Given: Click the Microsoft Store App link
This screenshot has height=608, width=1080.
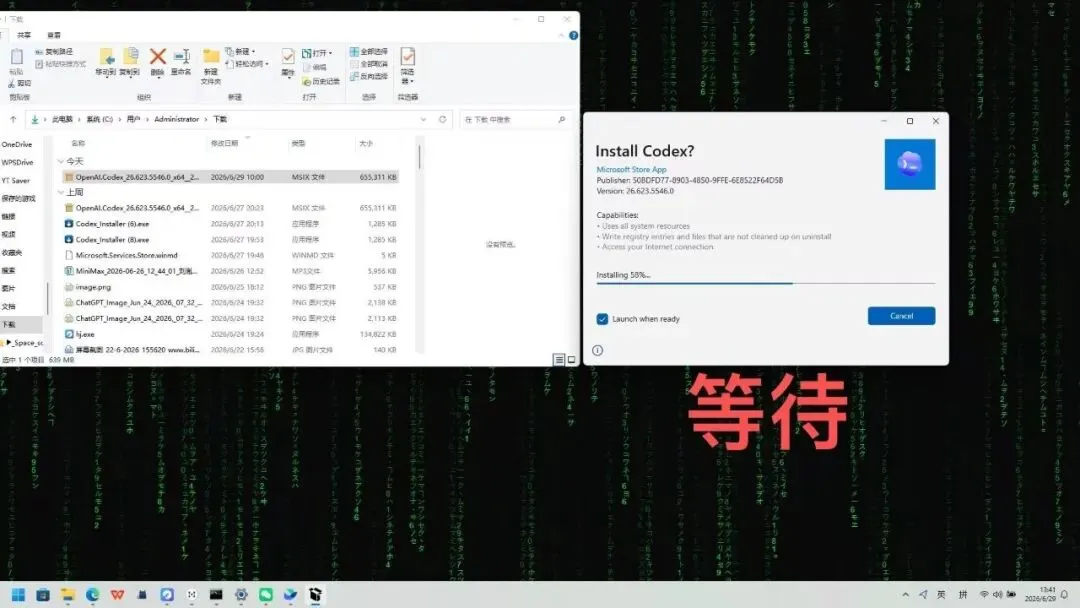Looking at the screenshot, I should pyautogui.click(x=631, y=169).
